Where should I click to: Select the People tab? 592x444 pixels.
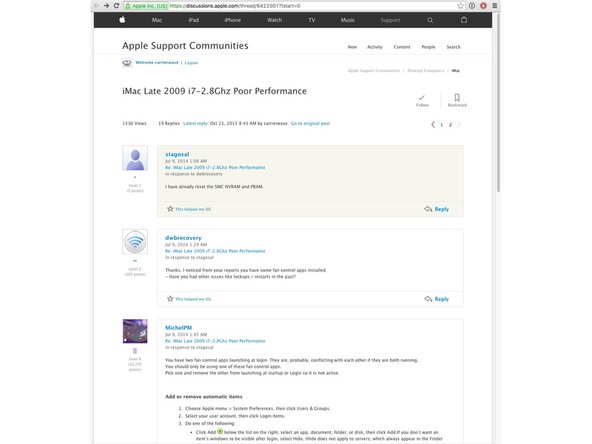[x=428, y=47]
